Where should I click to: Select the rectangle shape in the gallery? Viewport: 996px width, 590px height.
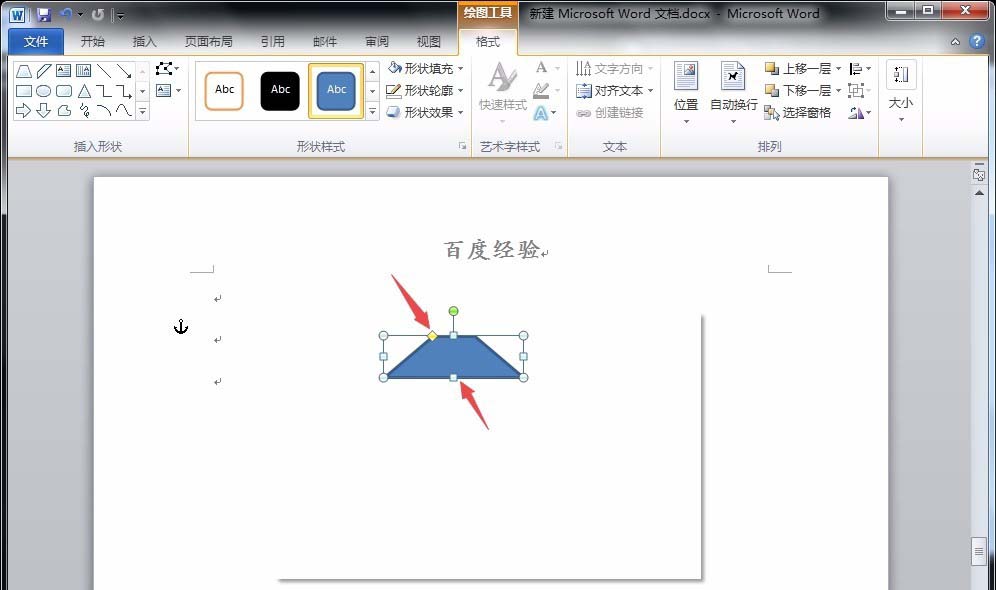tap(24, 91)
